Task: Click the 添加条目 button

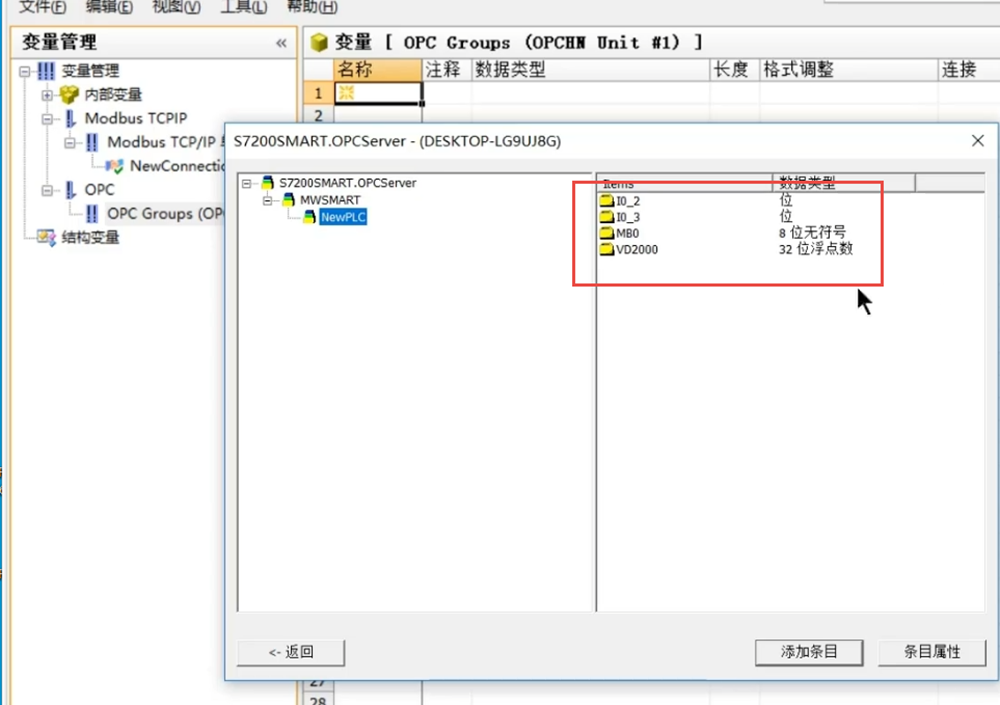Action: coord(809,652)
